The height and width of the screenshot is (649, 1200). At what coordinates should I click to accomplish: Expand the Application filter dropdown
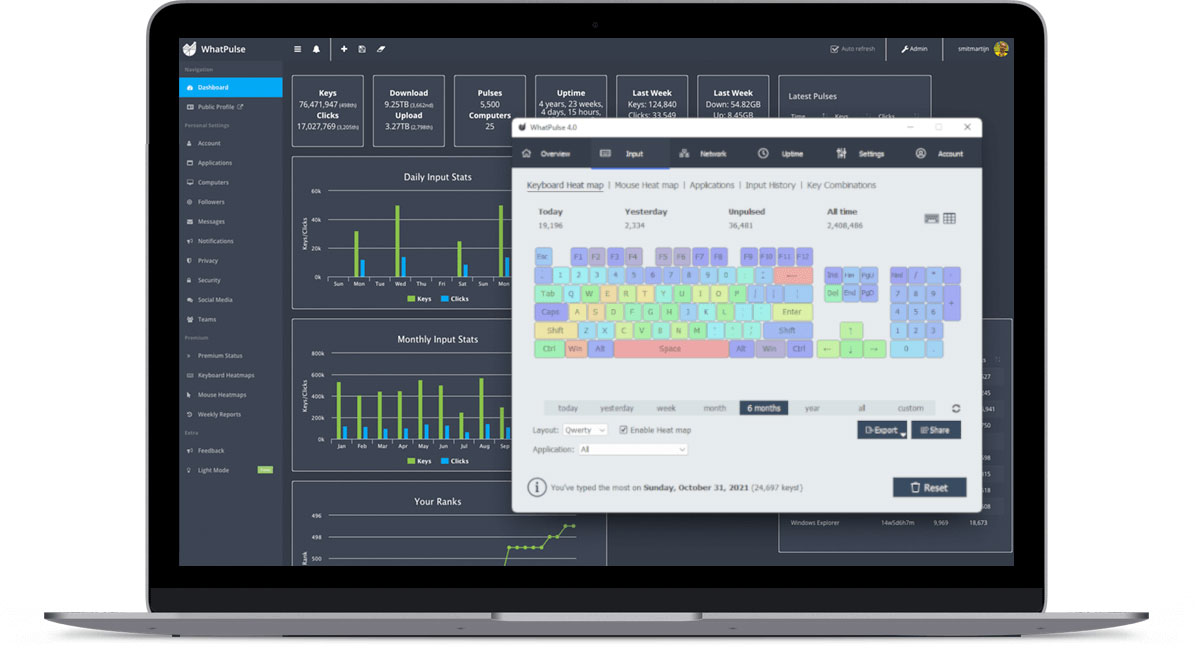[x=634, y=450]
